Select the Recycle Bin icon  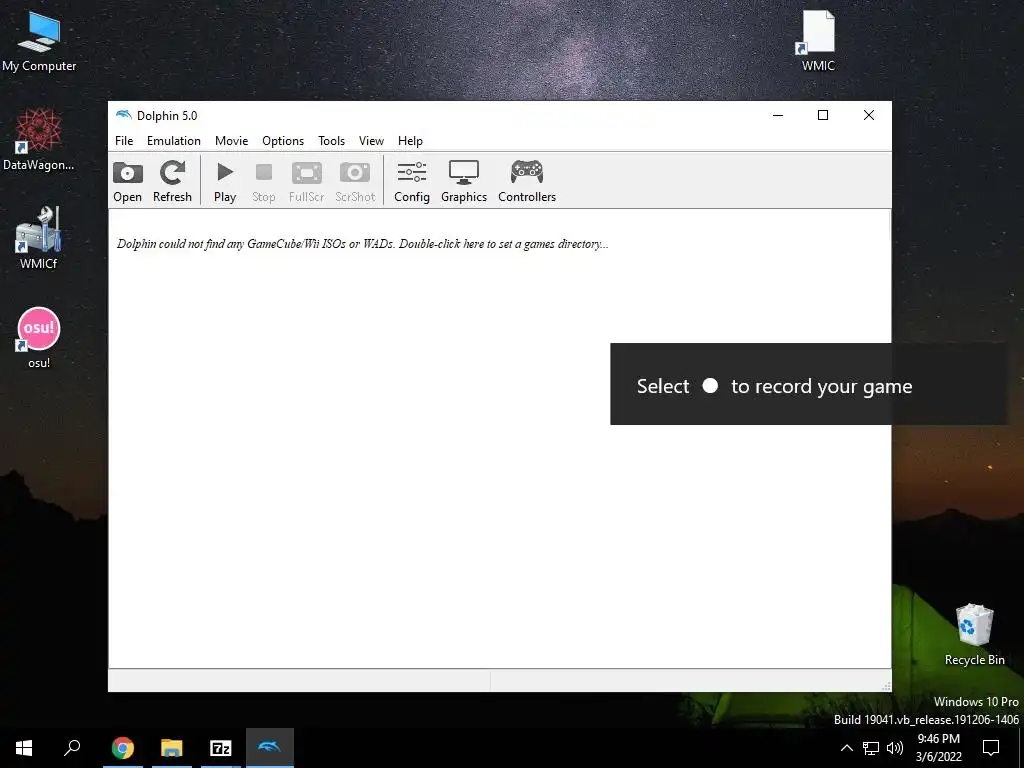click(x=974, y=635)
